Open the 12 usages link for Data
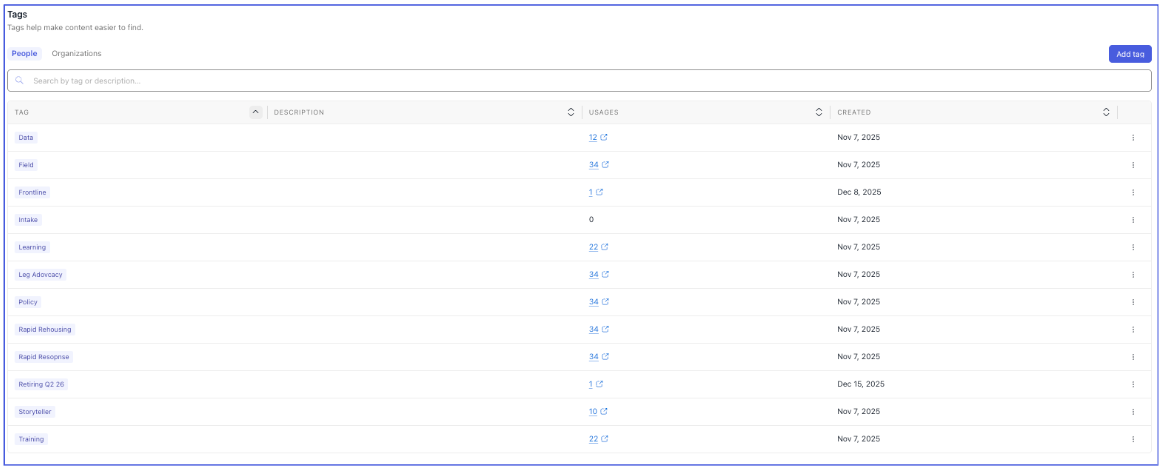1163x470 pixels. [593, 137]
